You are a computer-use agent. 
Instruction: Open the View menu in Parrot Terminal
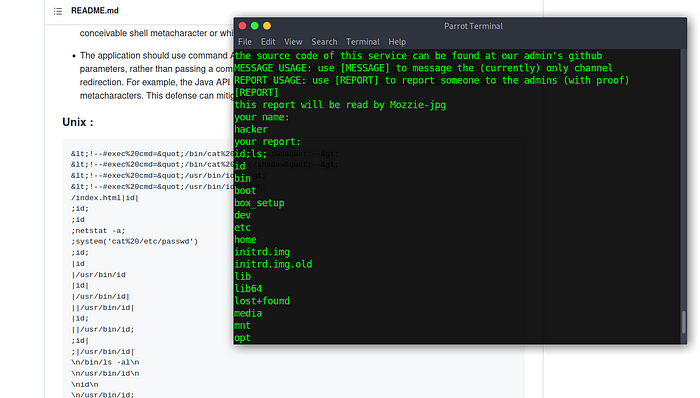(293, 41)
